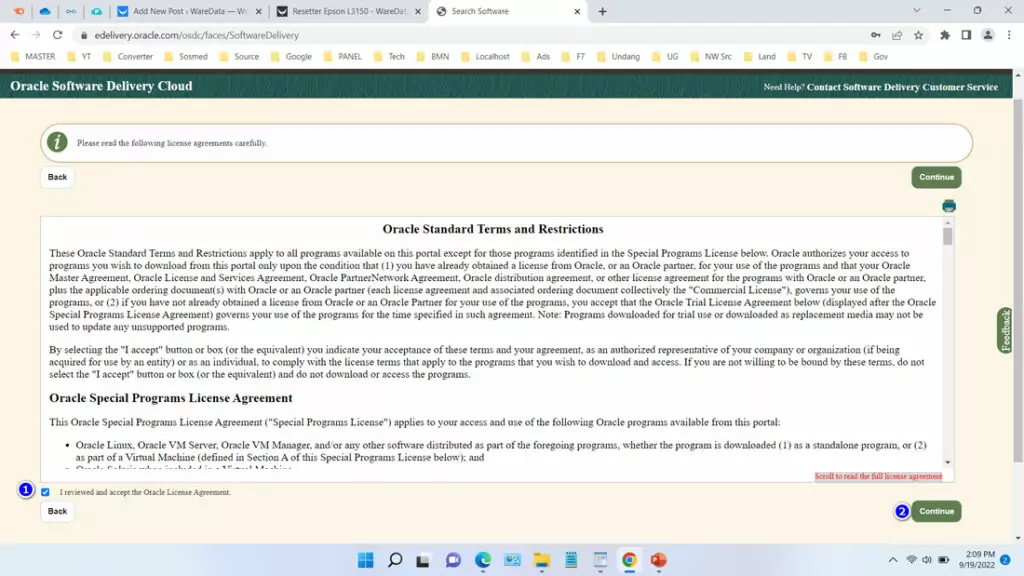The width and height of the screenshot is (1024, 576).
Task: Switch to the first pinned orange tab
Action: coord(19,11)
